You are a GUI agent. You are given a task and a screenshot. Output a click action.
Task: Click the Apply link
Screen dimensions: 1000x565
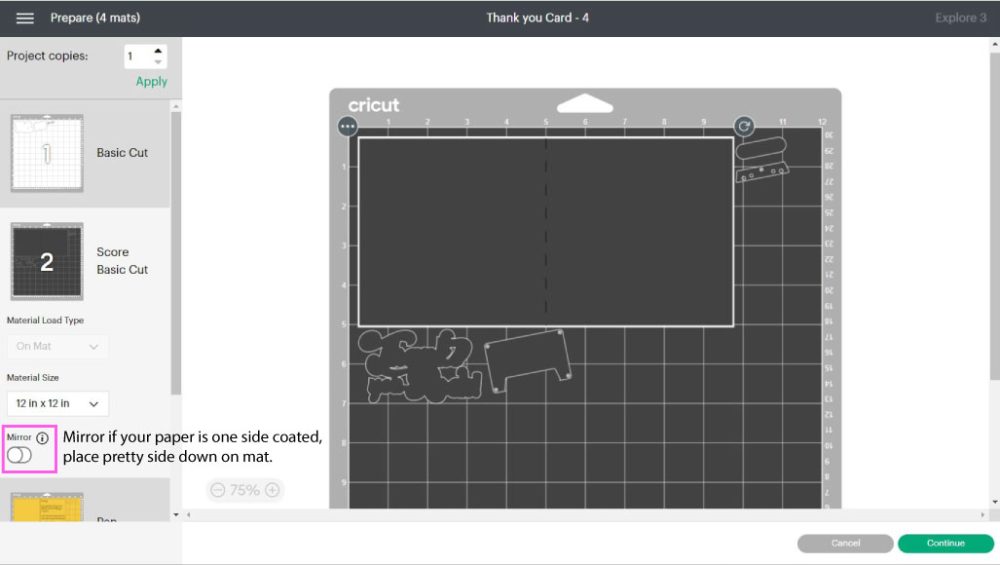(x=151, y=82)
